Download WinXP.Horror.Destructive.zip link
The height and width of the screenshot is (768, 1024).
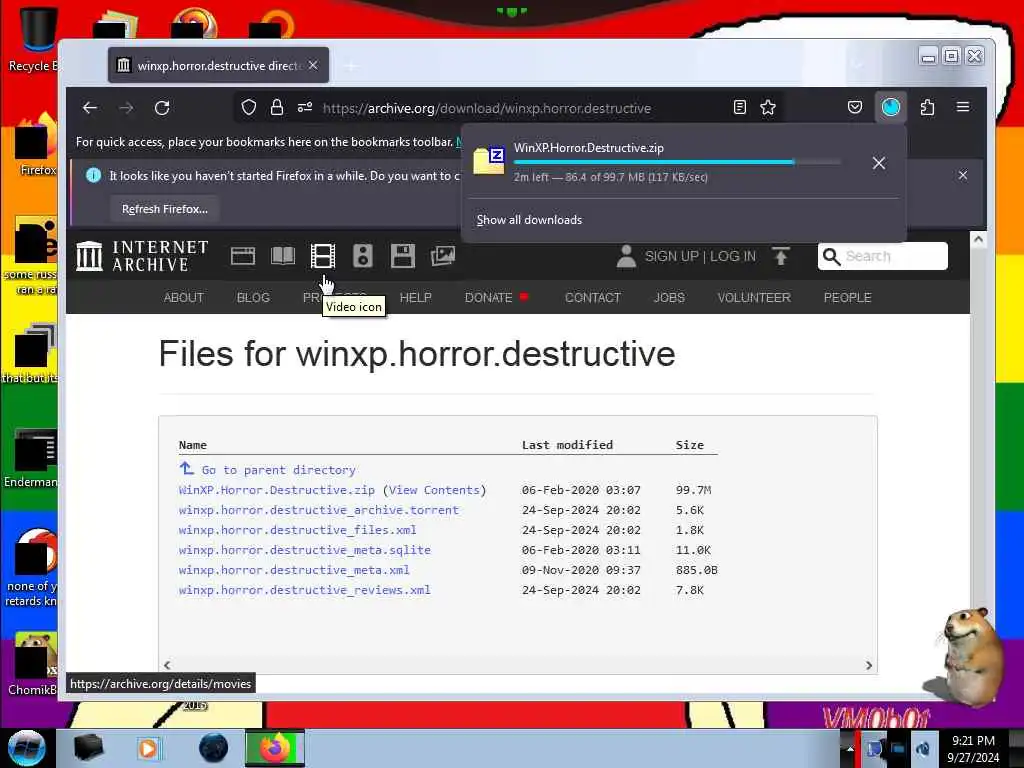coord(277,490)
